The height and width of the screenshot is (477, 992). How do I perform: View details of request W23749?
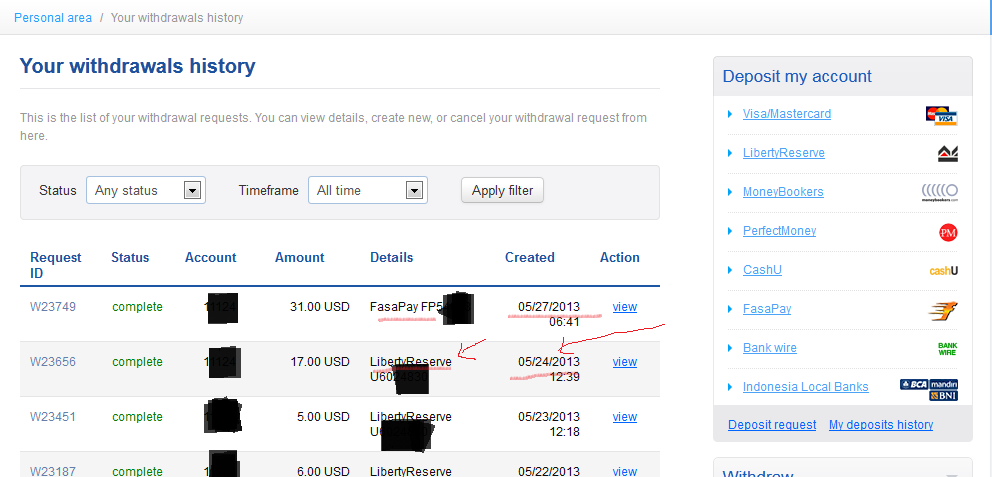(624, 307)
